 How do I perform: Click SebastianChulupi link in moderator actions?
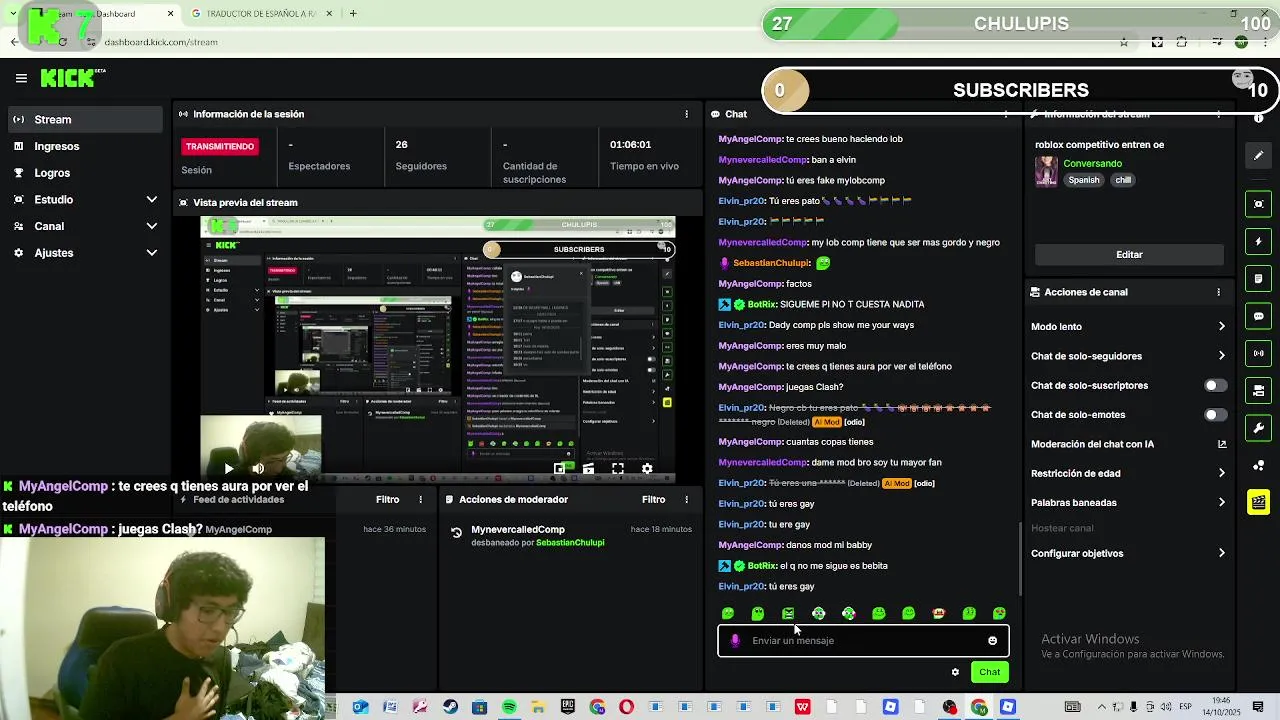[x=570, y=543]
